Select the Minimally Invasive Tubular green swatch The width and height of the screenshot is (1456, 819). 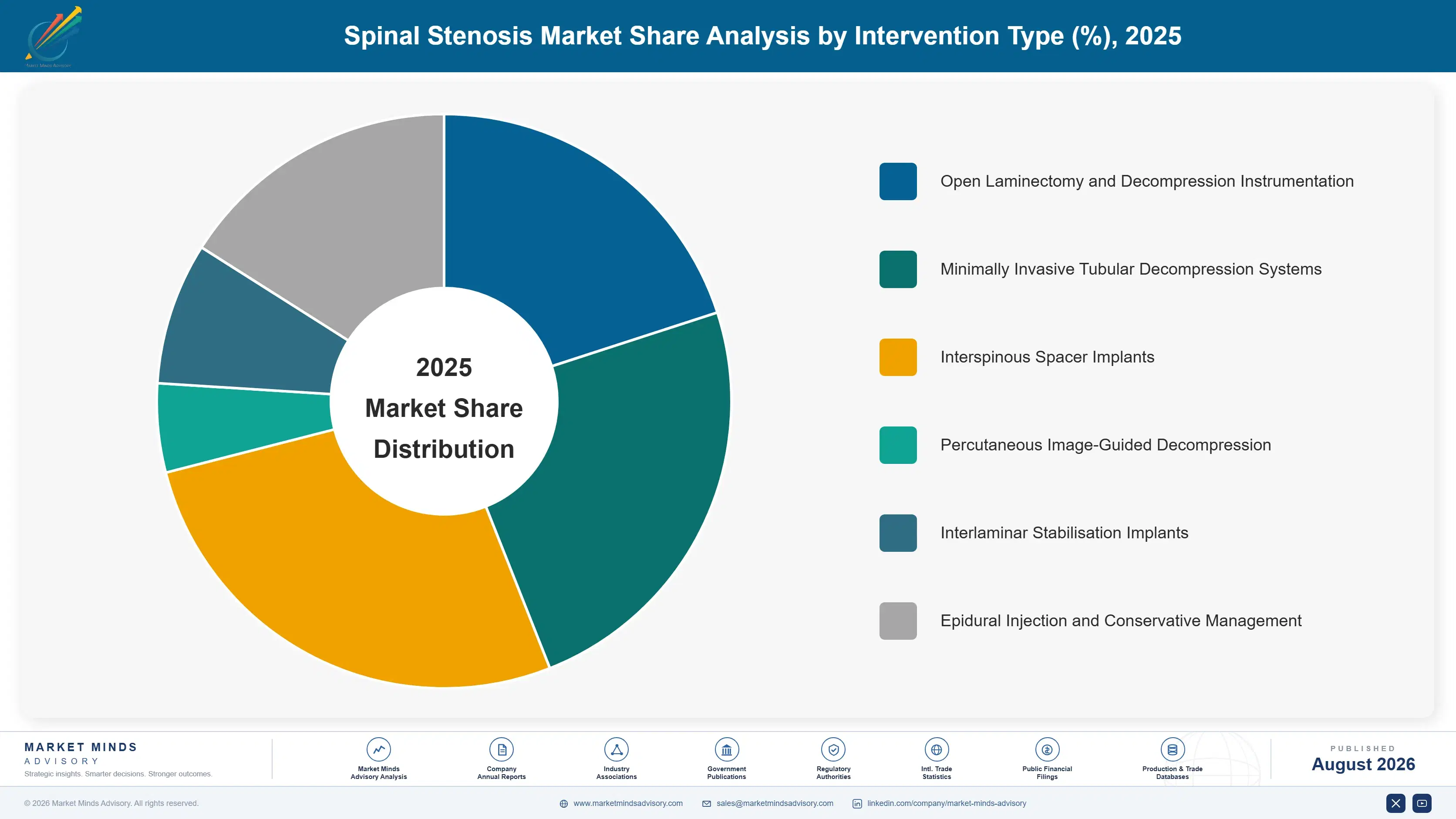[x=897, y=269]
